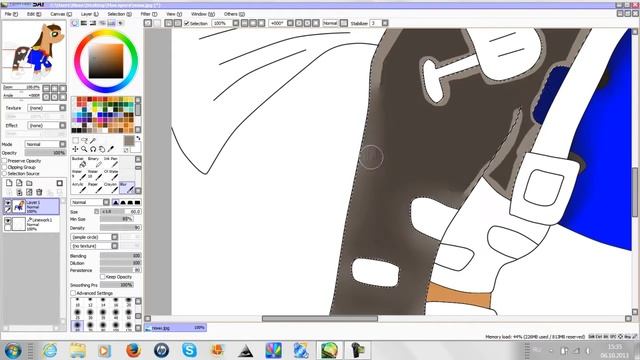The width and height of the screenshot is (640, 360).
Task: Show the RGB slider panel
Action: [84, 23]
